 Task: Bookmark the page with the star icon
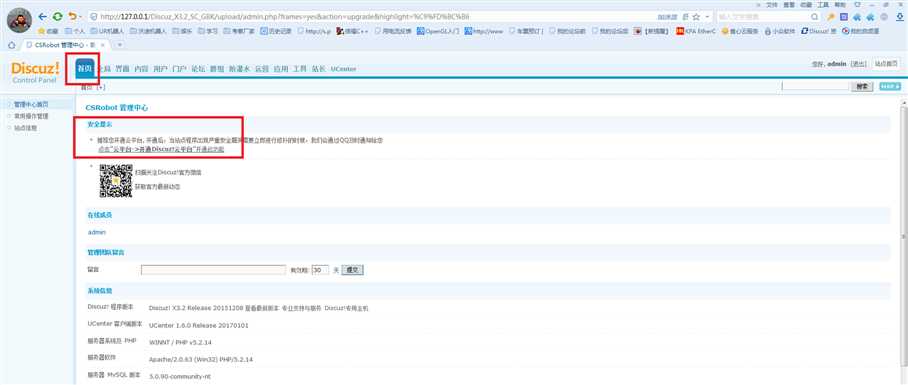point(696,17)
